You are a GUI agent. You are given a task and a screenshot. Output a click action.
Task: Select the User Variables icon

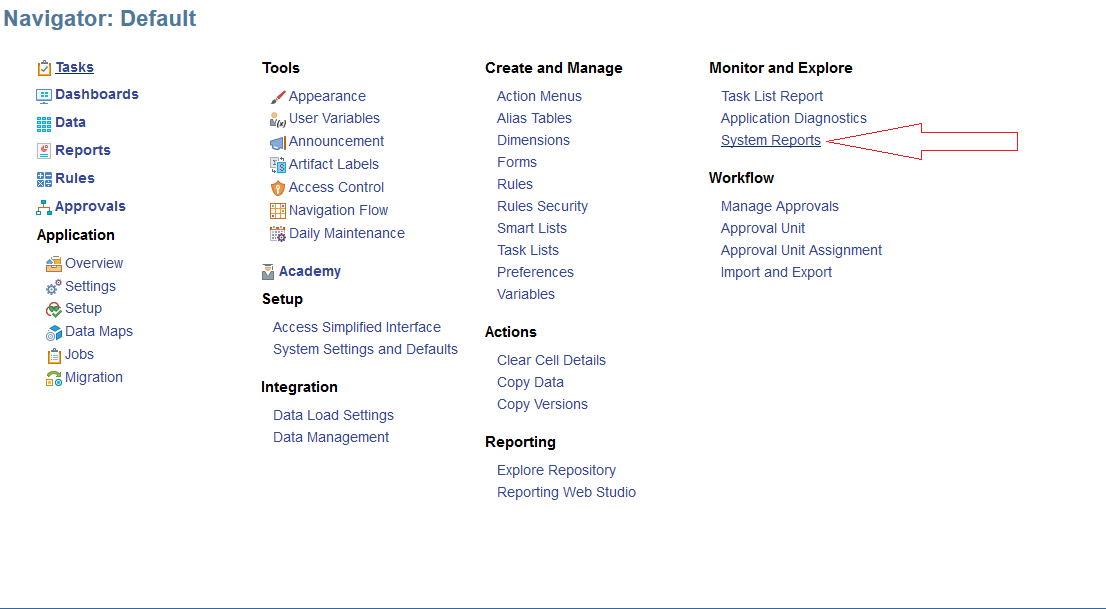tap(277, 118)
